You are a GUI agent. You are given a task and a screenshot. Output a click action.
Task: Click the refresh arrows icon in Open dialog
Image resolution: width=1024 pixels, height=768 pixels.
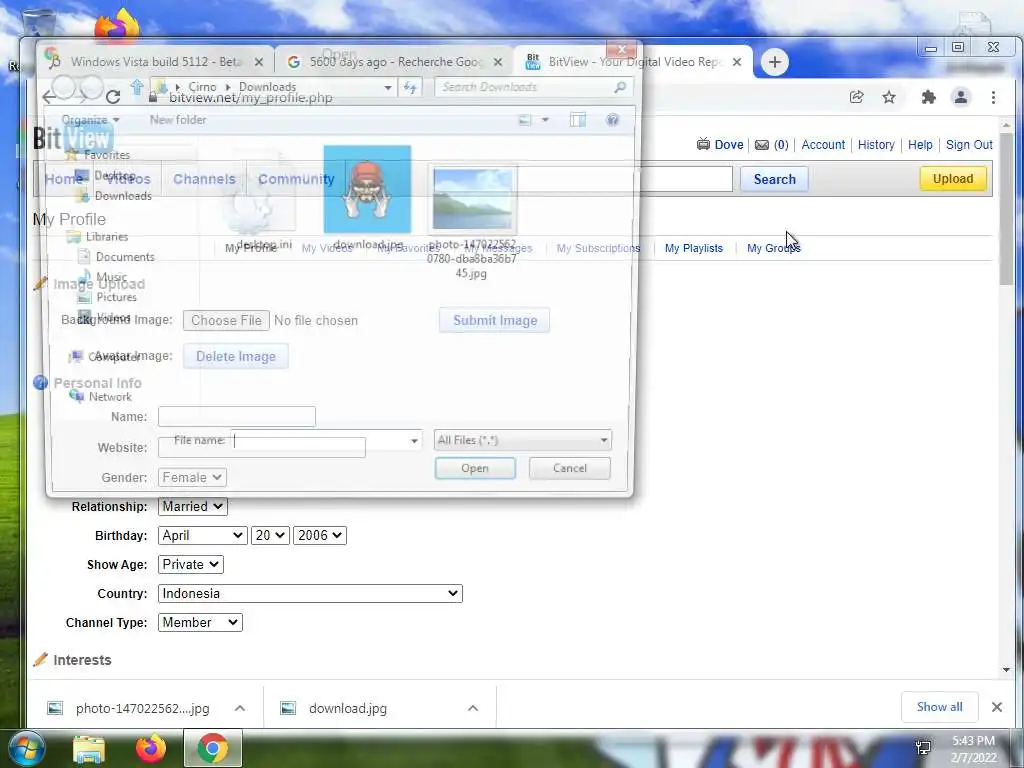[x=410, y=87]
